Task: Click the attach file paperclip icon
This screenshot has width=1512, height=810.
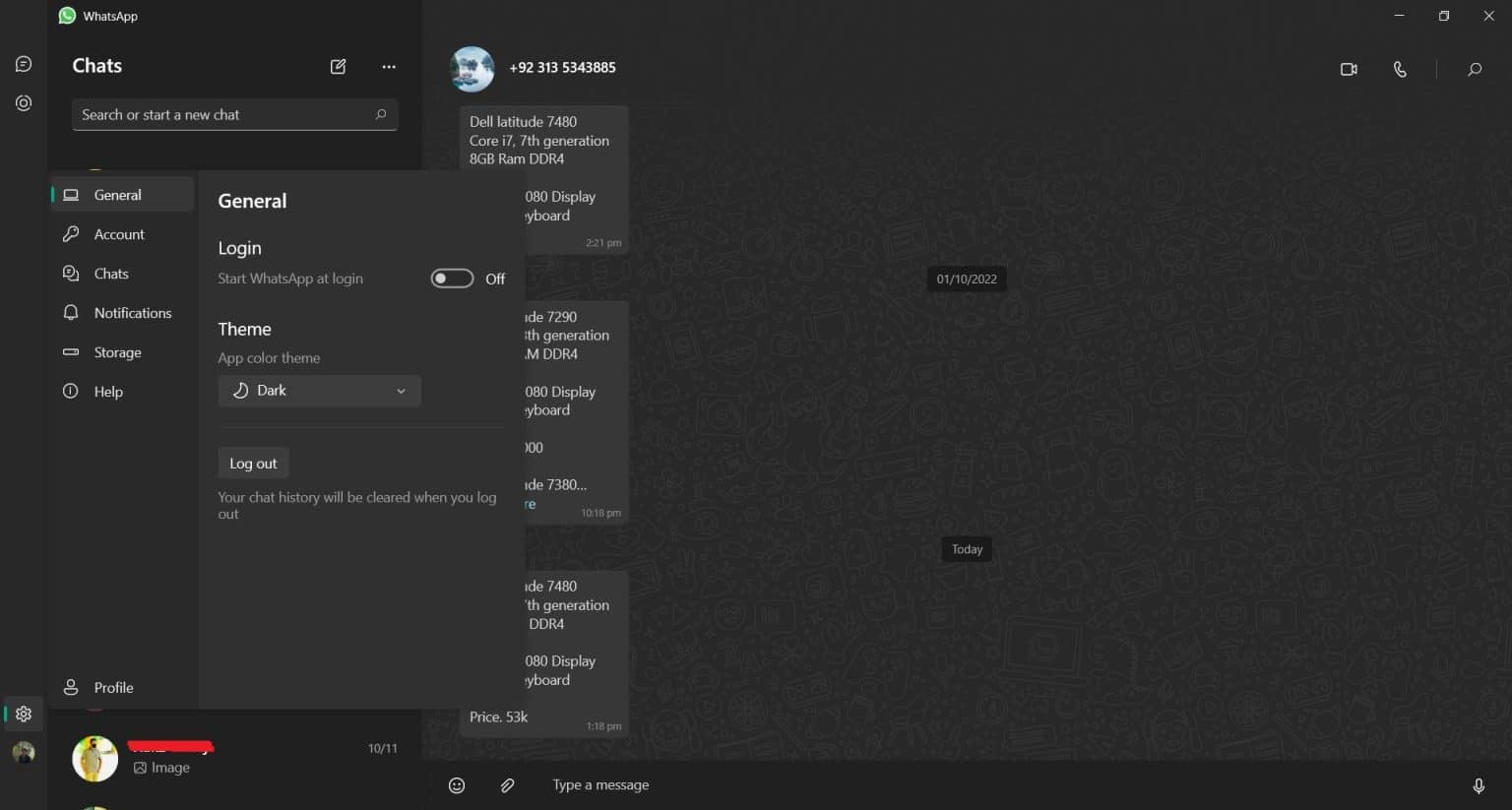Action: coord(507,785)
